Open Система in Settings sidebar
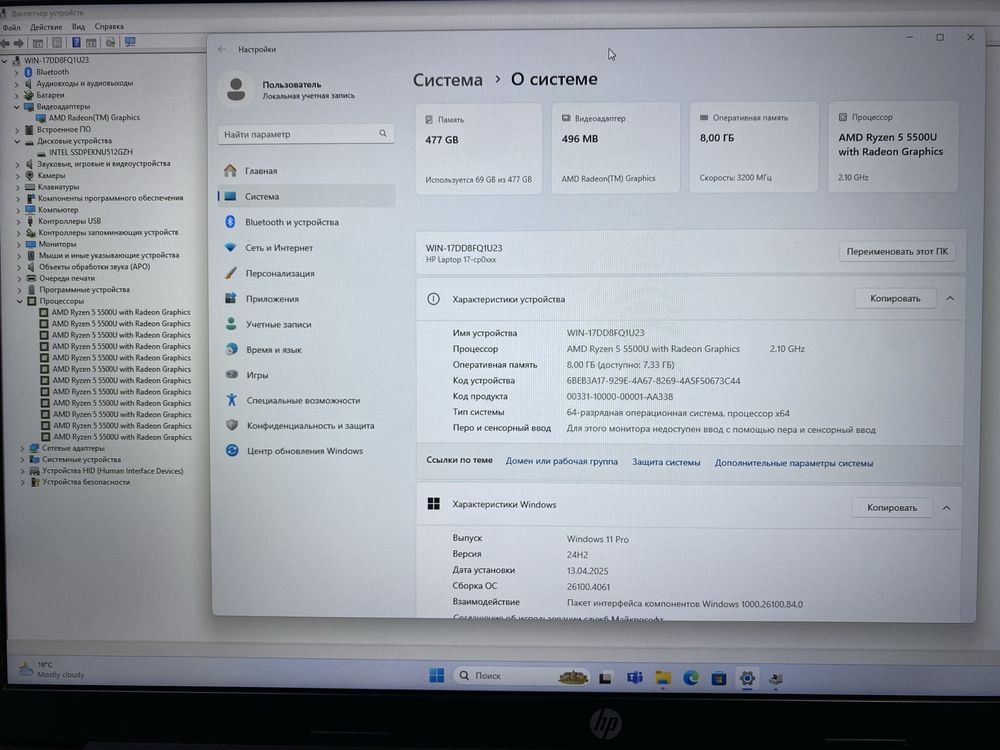 coord(305,196)
